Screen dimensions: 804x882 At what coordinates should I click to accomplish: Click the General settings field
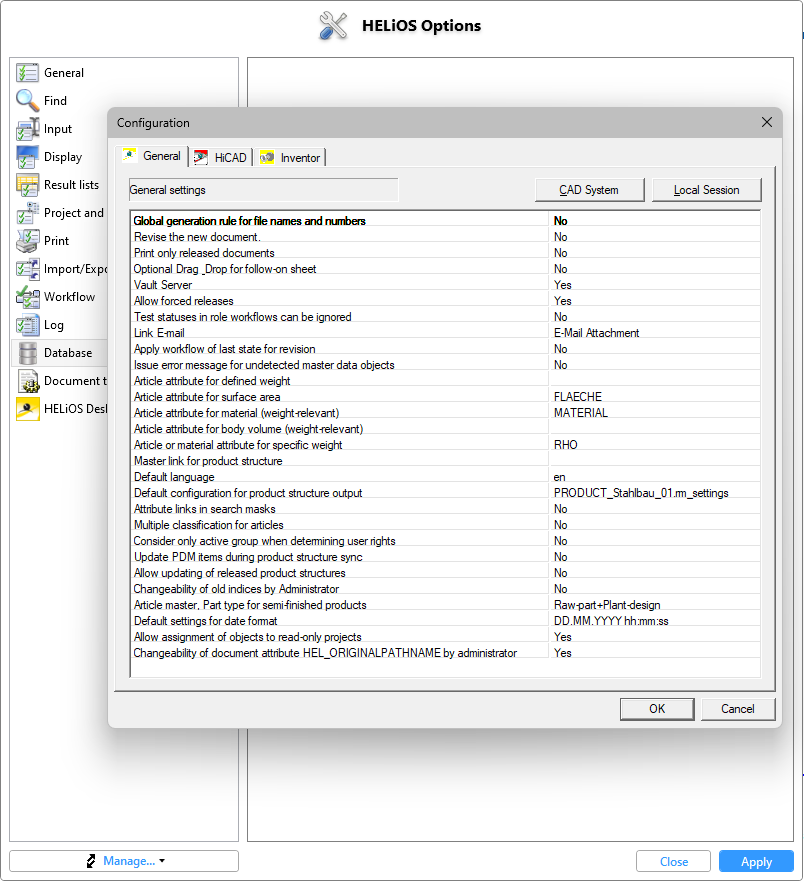[x=263, y=190]
